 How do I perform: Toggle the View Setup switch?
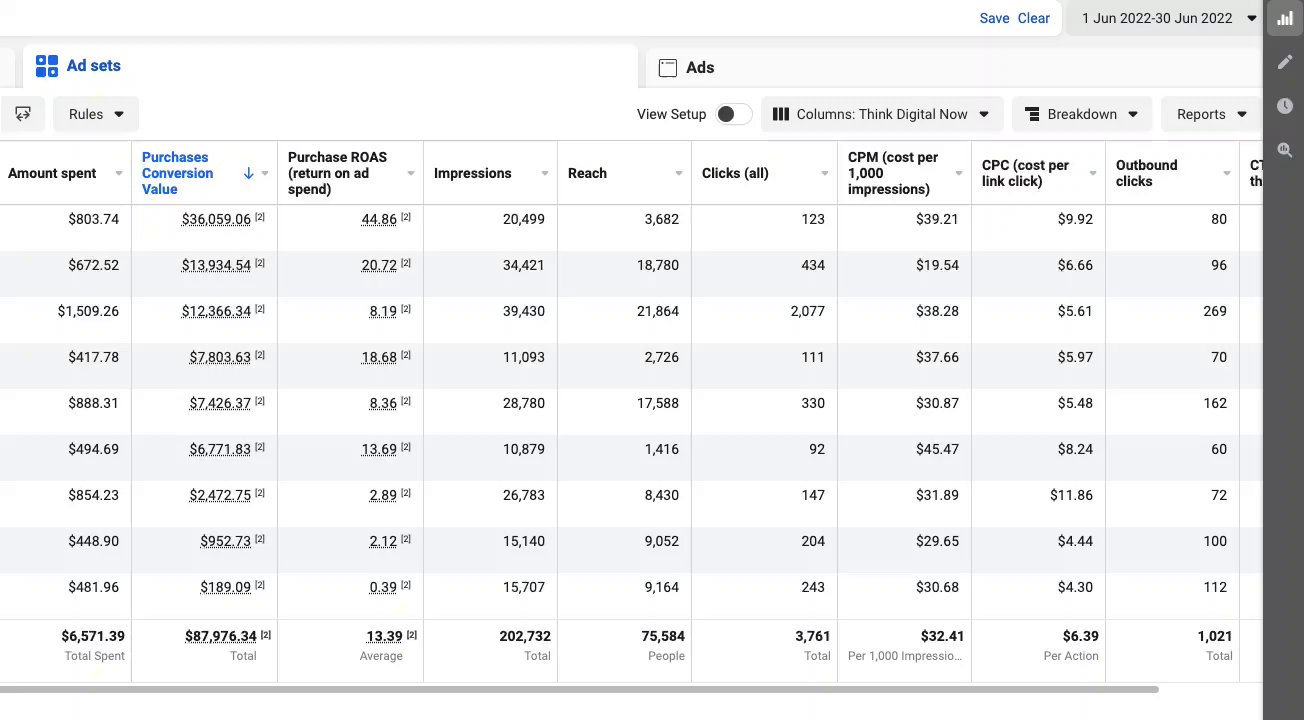click(x=733, y=114)
